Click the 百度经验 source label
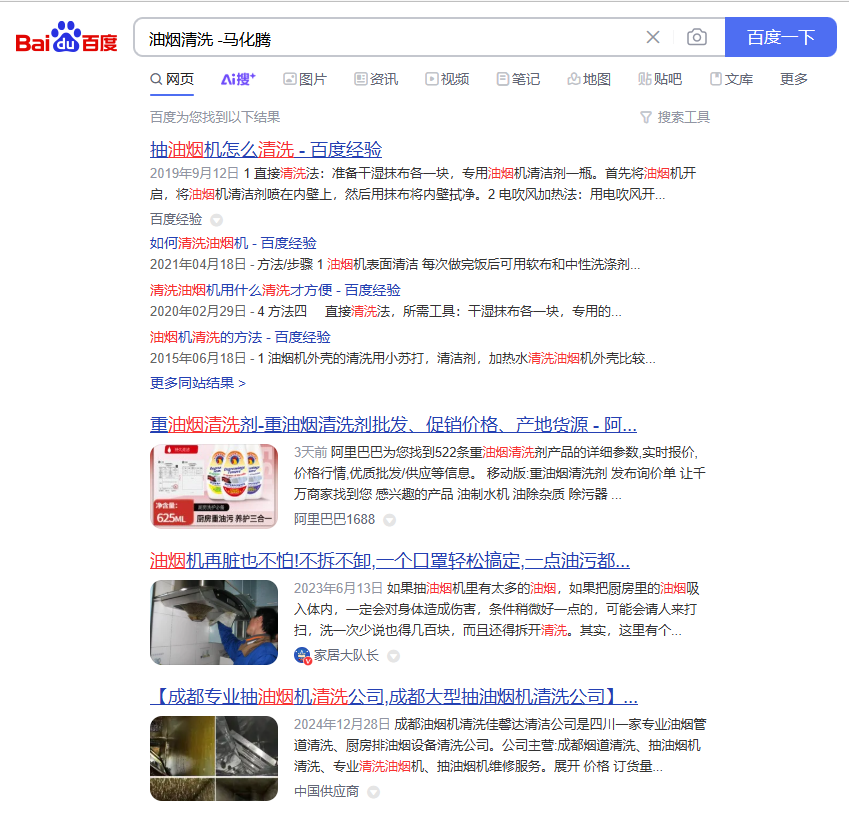The width and height of the screenshot is (849, 823). [176, 219]
